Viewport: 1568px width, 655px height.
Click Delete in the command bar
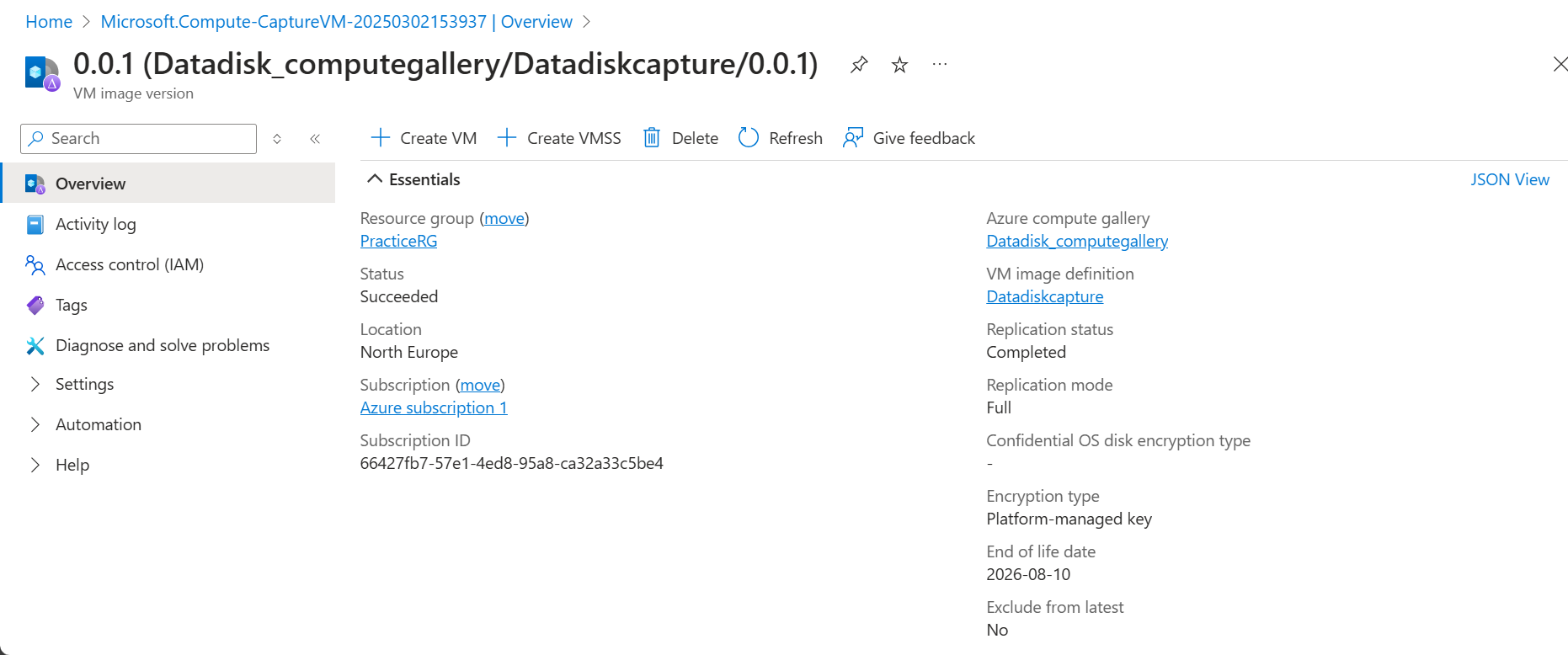pyautogui.click(x=695, y=138)
